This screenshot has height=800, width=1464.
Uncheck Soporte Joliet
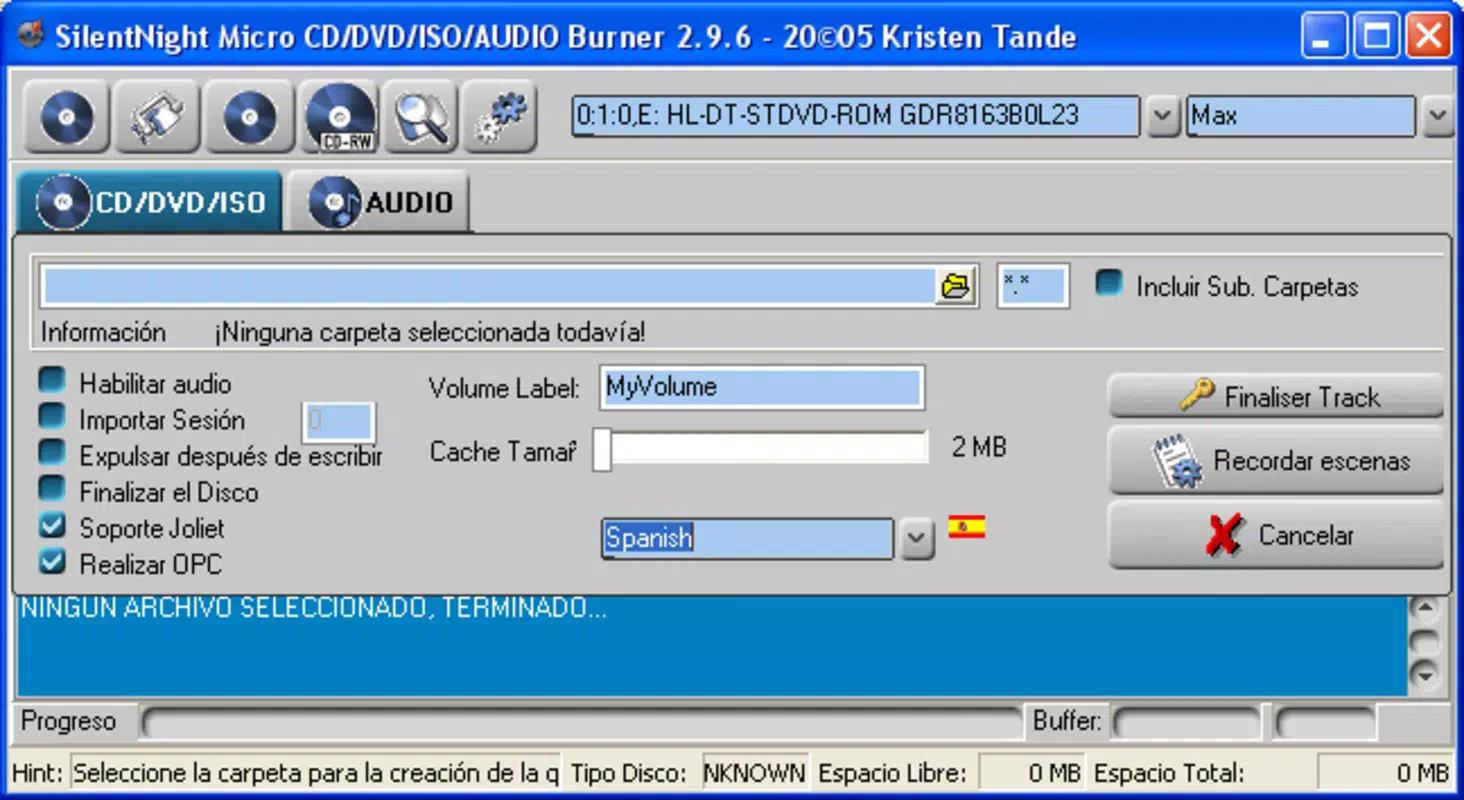click(52, 526)
